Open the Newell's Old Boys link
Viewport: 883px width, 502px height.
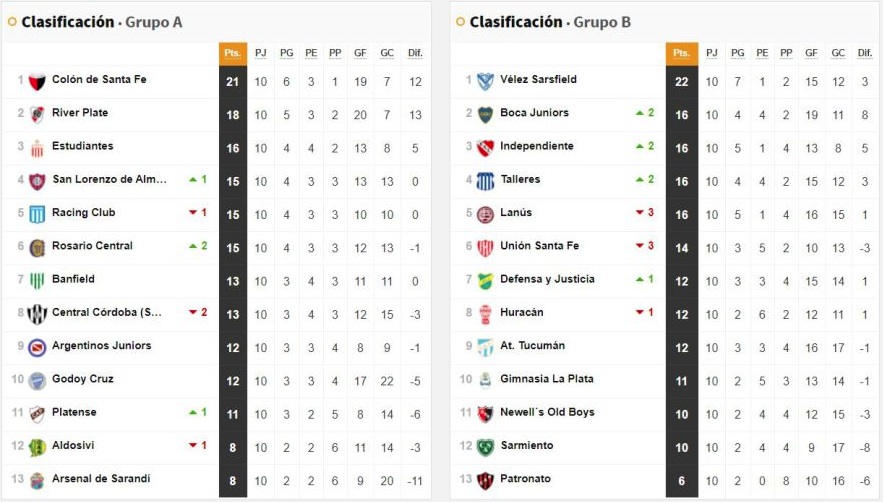point(547,412)
